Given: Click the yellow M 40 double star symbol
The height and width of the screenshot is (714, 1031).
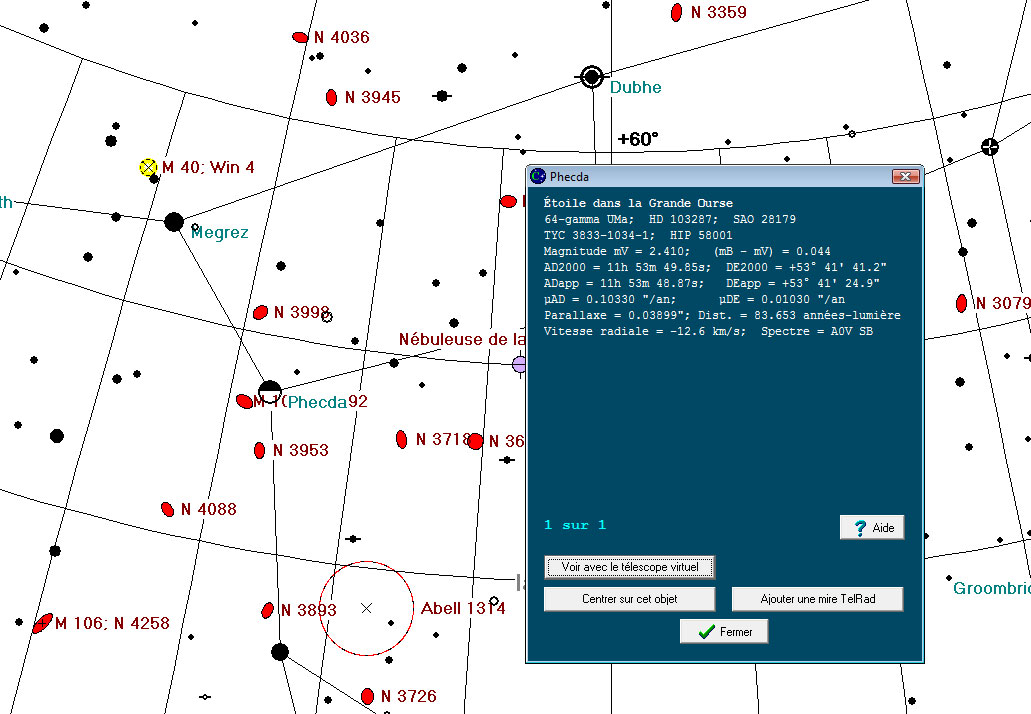Looking at the screenshot, I should pyautogui.click(x=148, y=167).
